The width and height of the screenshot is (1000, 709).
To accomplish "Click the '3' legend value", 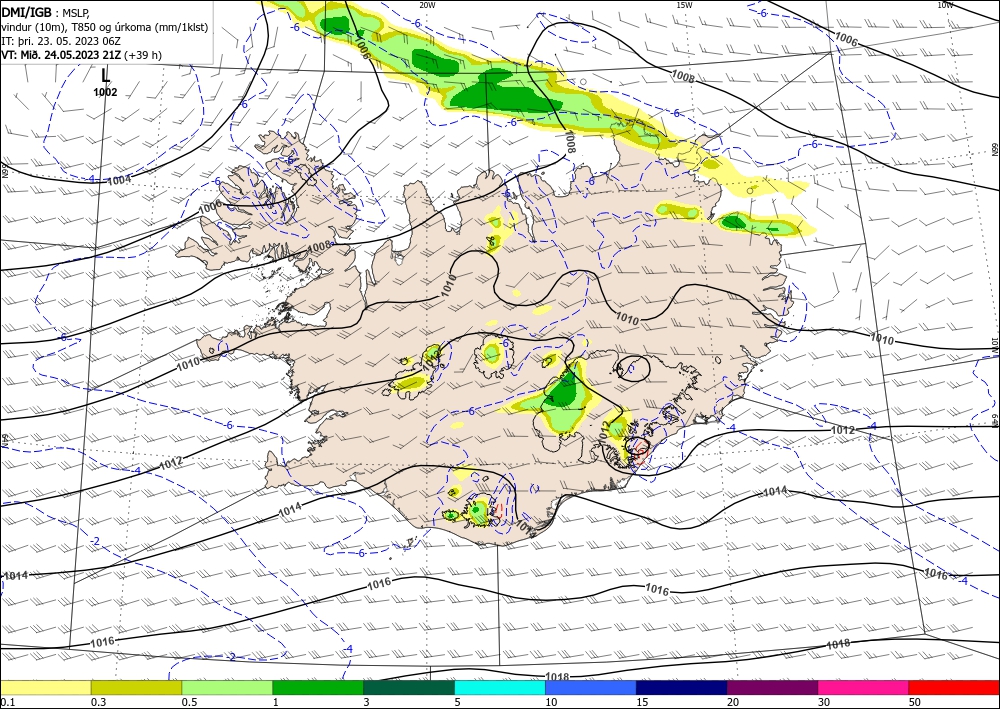I will pos(367,702).
